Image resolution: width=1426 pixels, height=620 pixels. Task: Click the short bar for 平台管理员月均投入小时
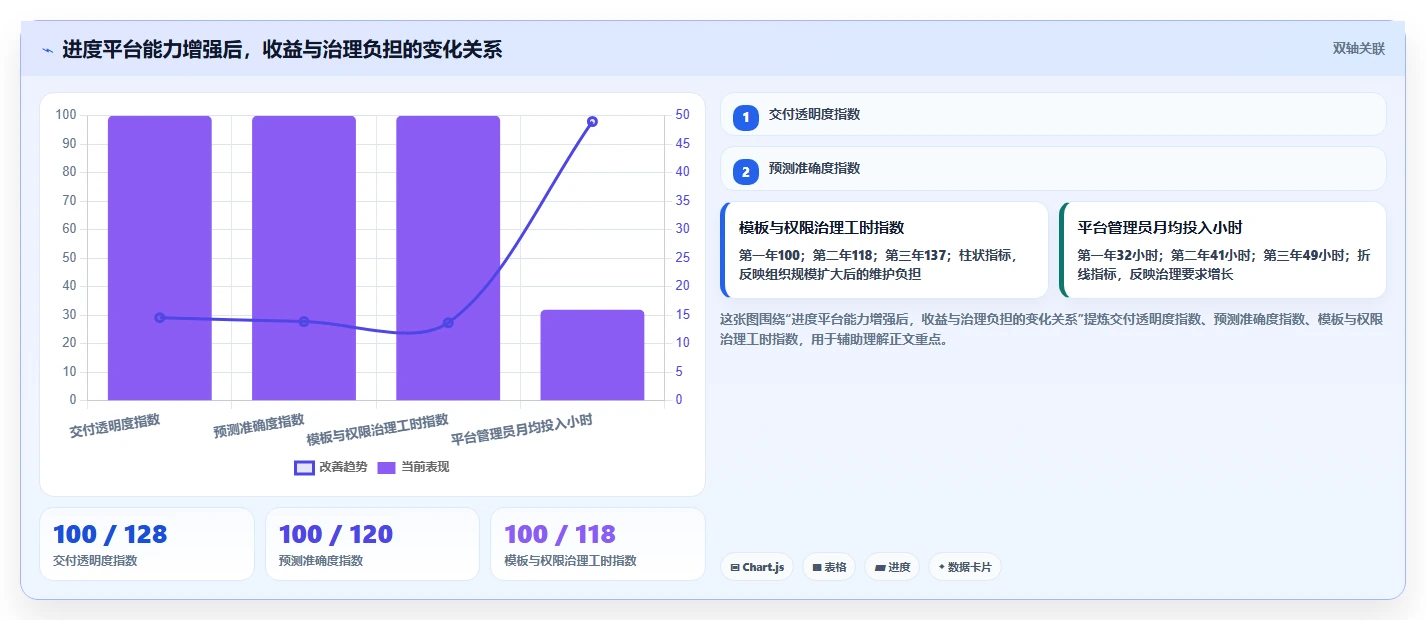592,355
